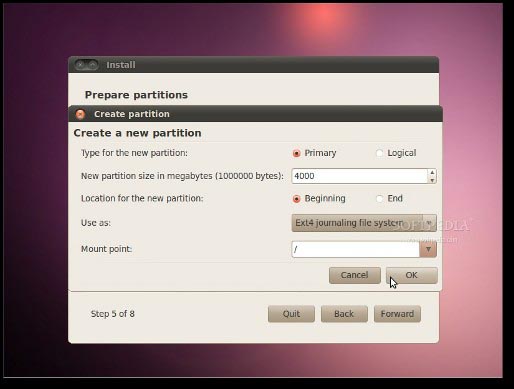Click the 'Create a new partition' heading

[x=137, y=133]
